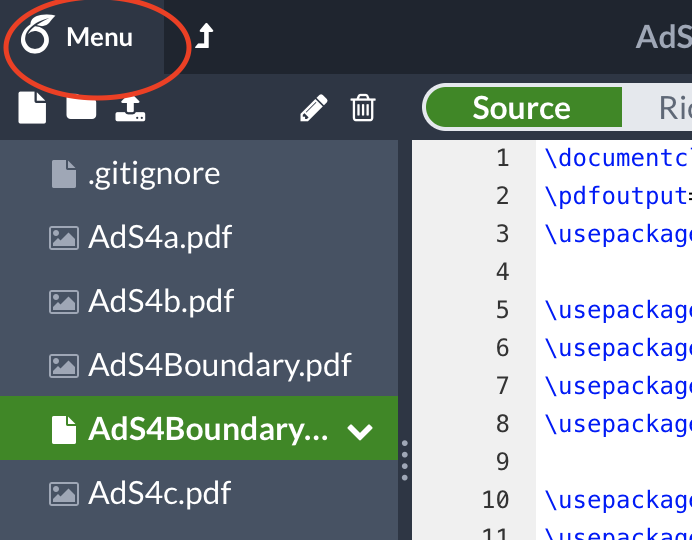
Task: Create a new file with the file icon
Action: click(32, 107)
